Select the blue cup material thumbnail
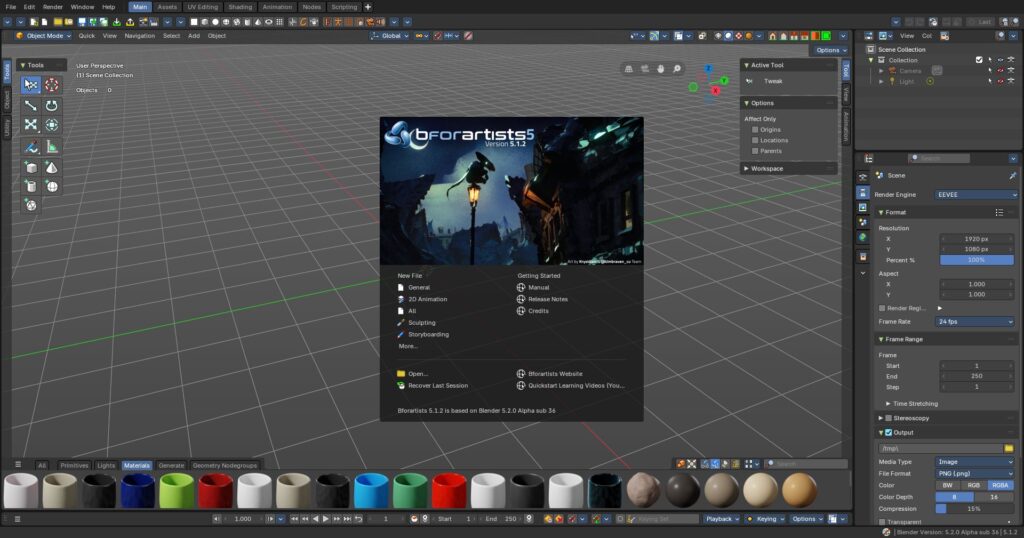 [371, 491]
